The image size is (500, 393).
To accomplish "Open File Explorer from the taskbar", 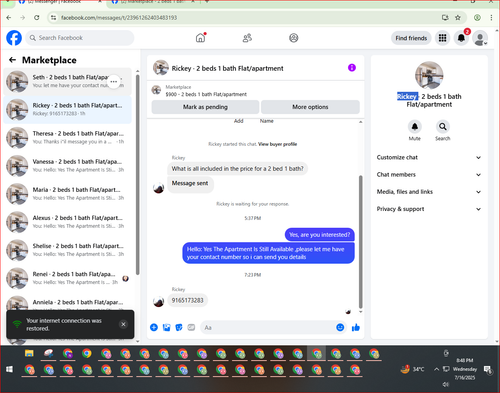I will pos(29,353).
